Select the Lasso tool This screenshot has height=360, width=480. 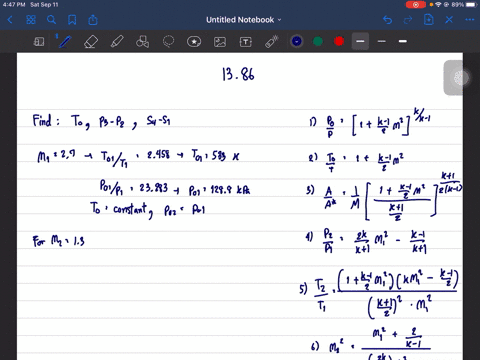coord(168,41)
